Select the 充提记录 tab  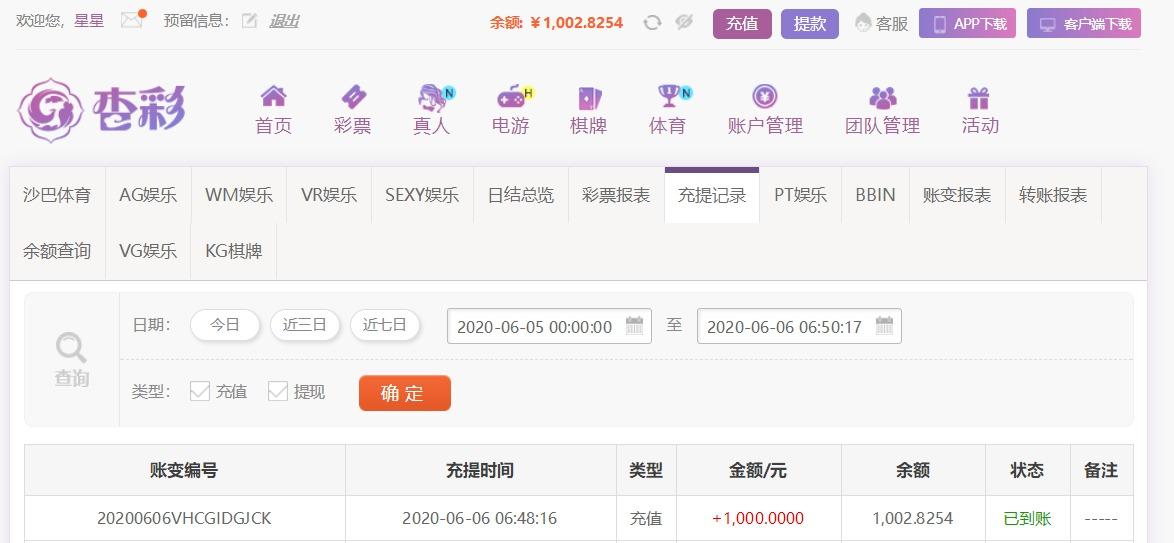pyautogui.click(x=712, y=195)
